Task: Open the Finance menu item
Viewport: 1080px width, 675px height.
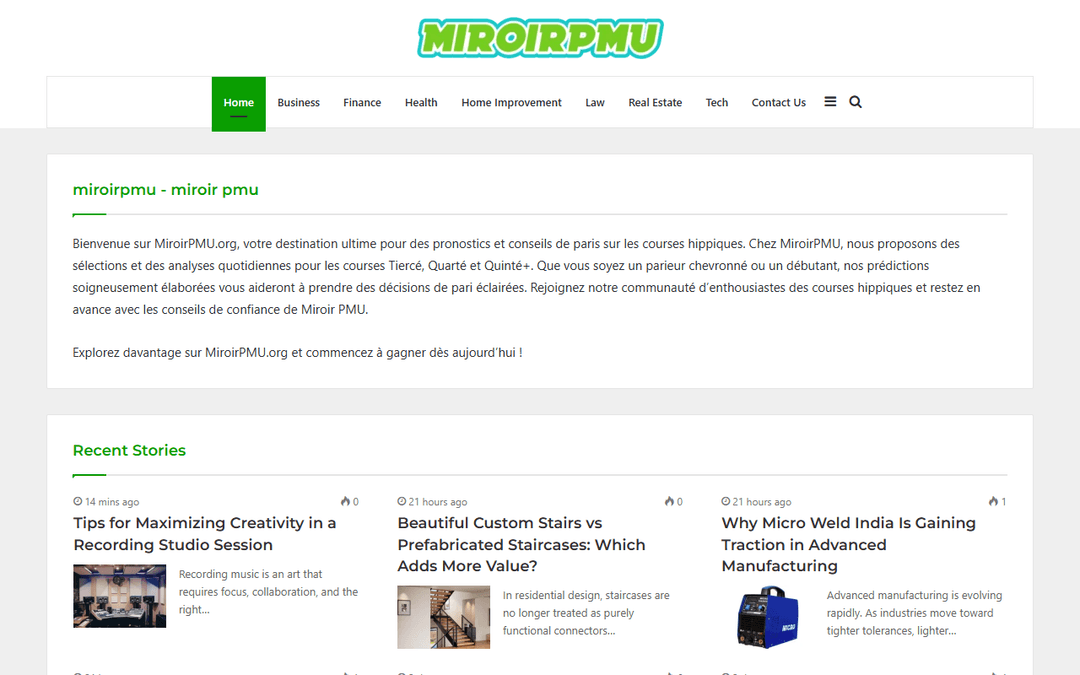Action: (x=362, y=103)
